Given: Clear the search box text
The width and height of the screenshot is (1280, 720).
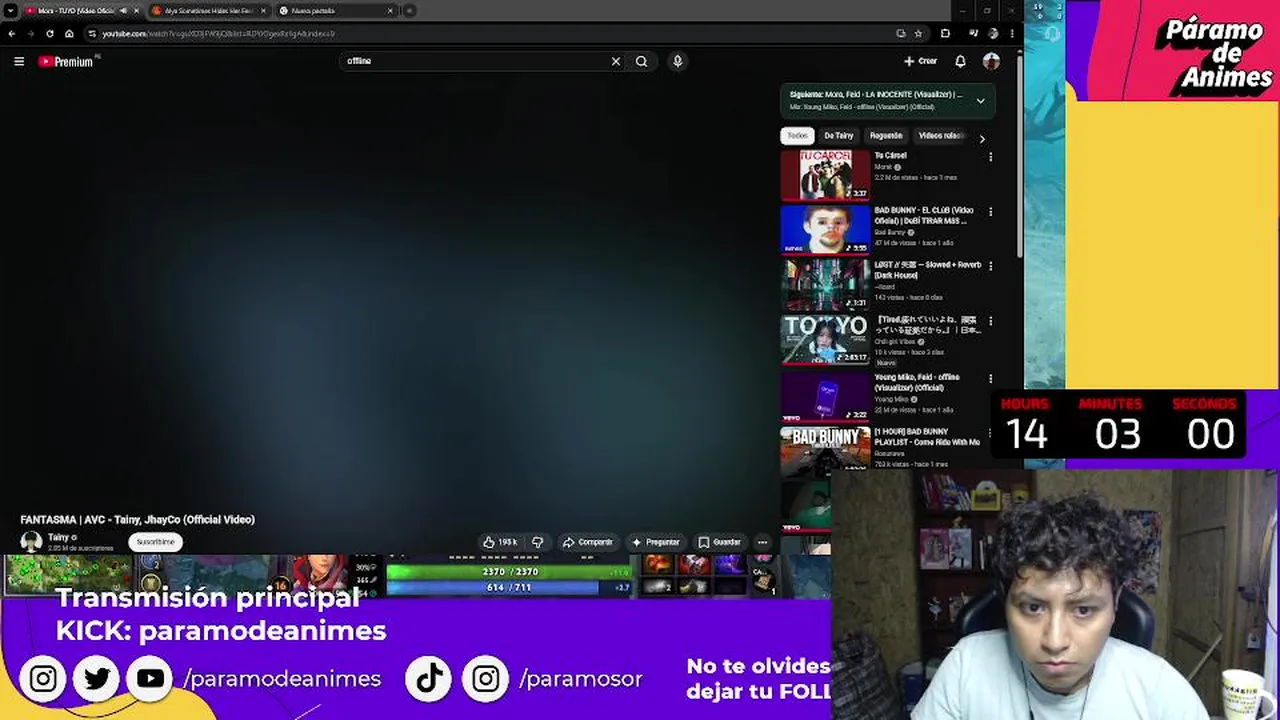Looking at the screenshot, I should click(616, 61).
